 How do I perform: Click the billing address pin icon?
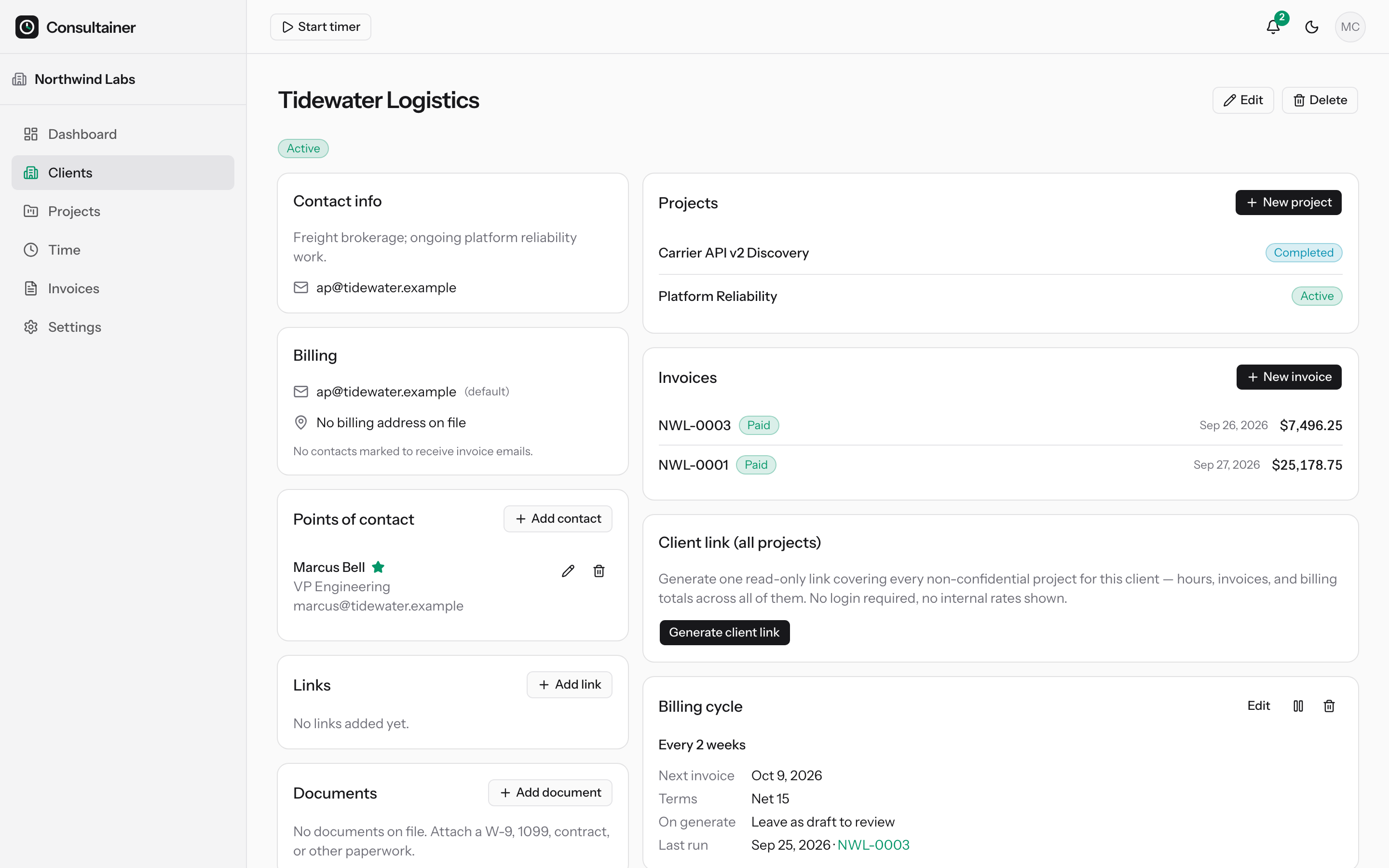(301, 422)
